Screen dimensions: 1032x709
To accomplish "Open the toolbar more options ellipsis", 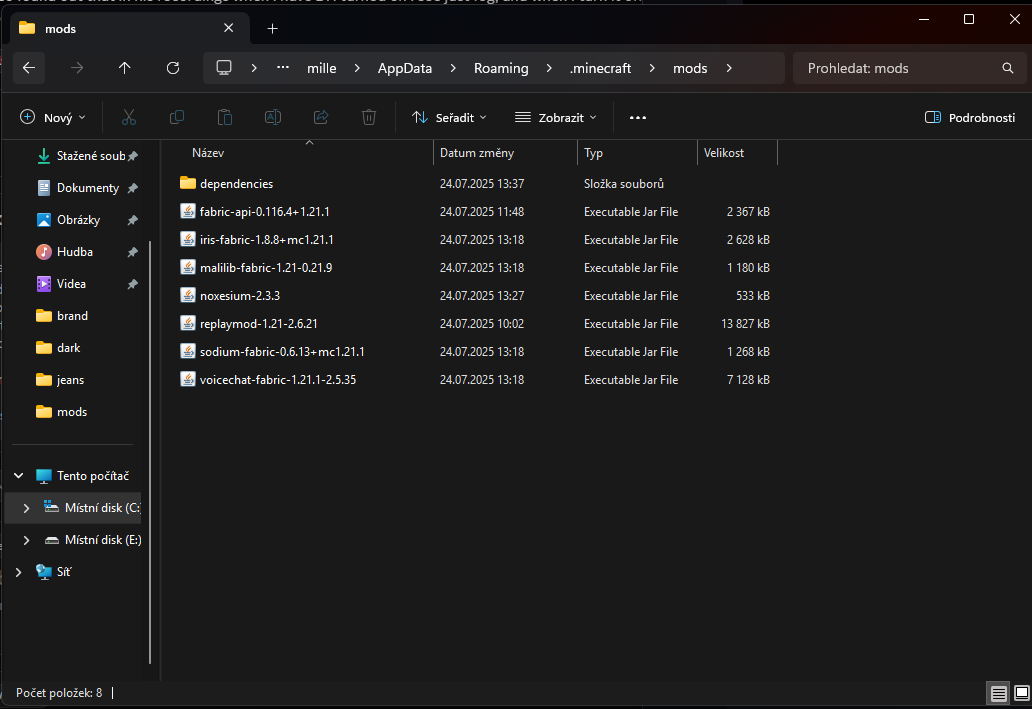I will (x=638, y=117).
